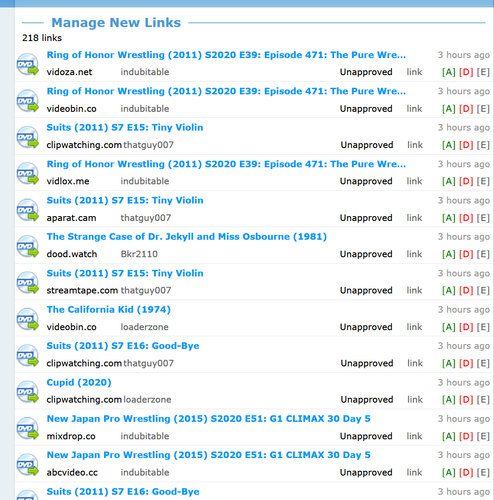Delete the Suits E15 clipwatching.com link [D]

(x=466, y=145)
